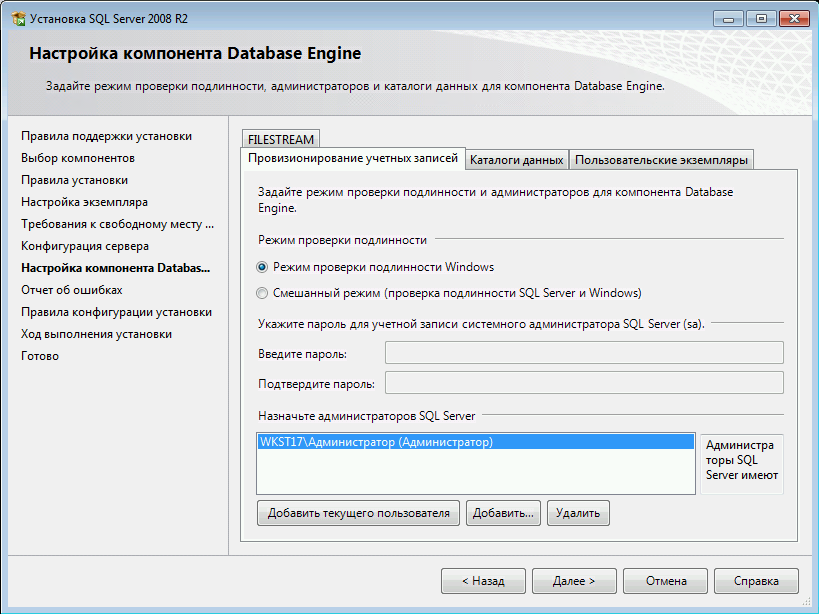Click the Администраторы SQL Server info box
Viewport: 819px width, 614px height.
[x=742, y=464]
